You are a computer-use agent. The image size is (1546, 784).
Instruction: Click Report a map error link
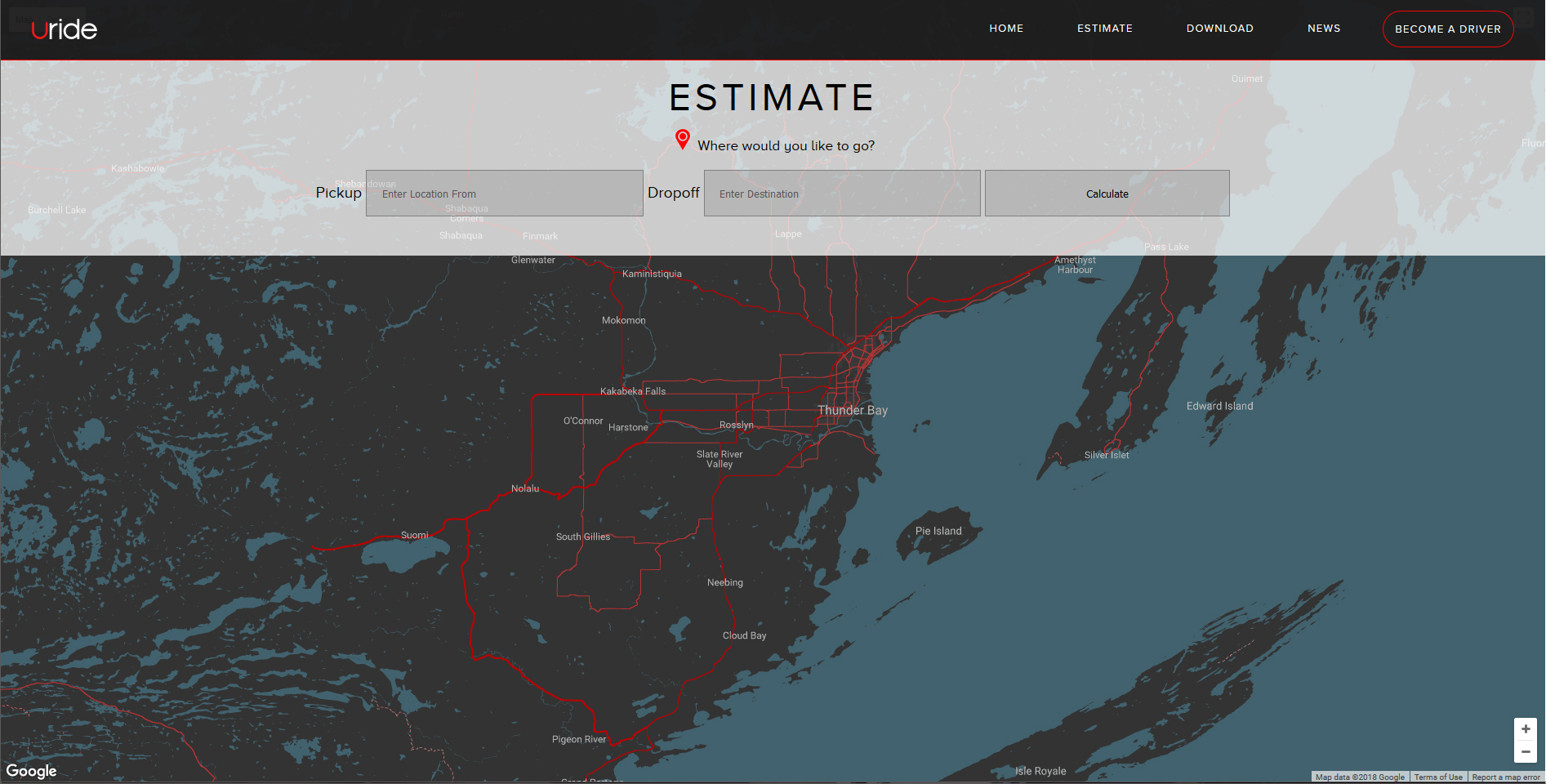[x=1505, y=777]
